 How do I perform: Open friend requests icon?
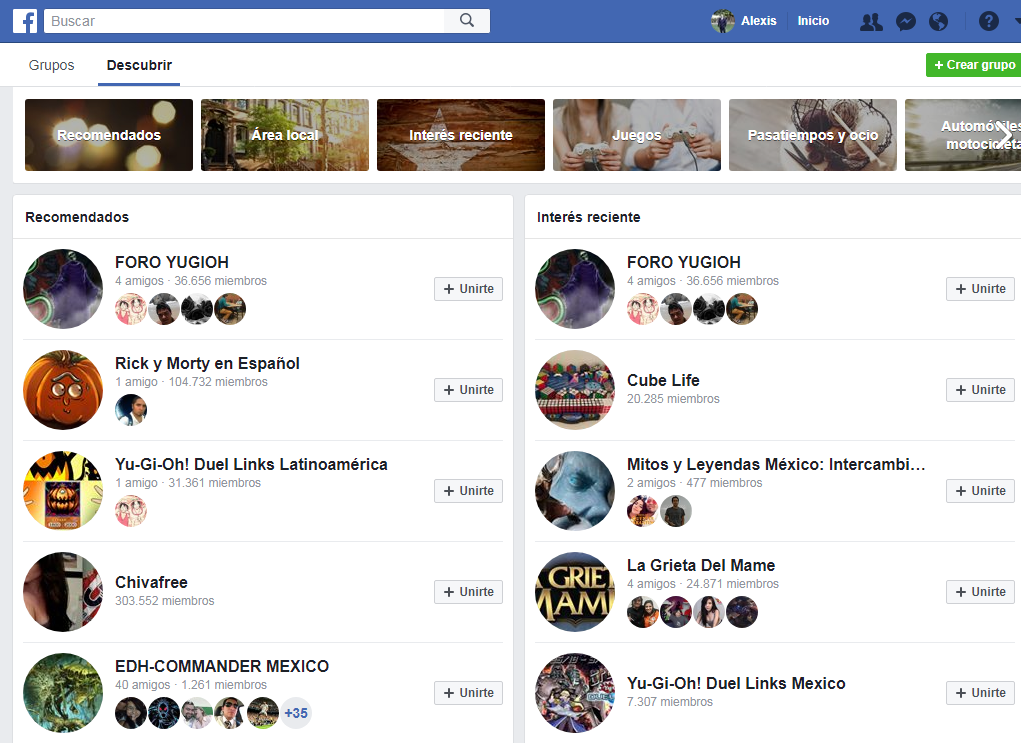point(871,21)
